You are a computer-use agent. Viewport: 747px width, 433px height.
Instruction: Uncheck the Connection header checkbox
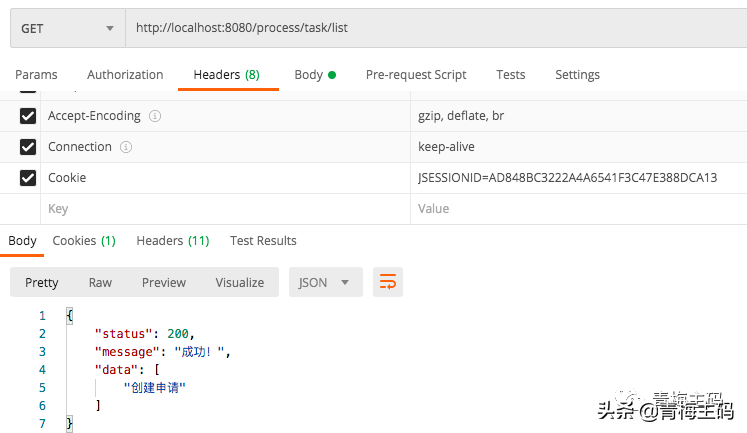[x=28, y=147]
